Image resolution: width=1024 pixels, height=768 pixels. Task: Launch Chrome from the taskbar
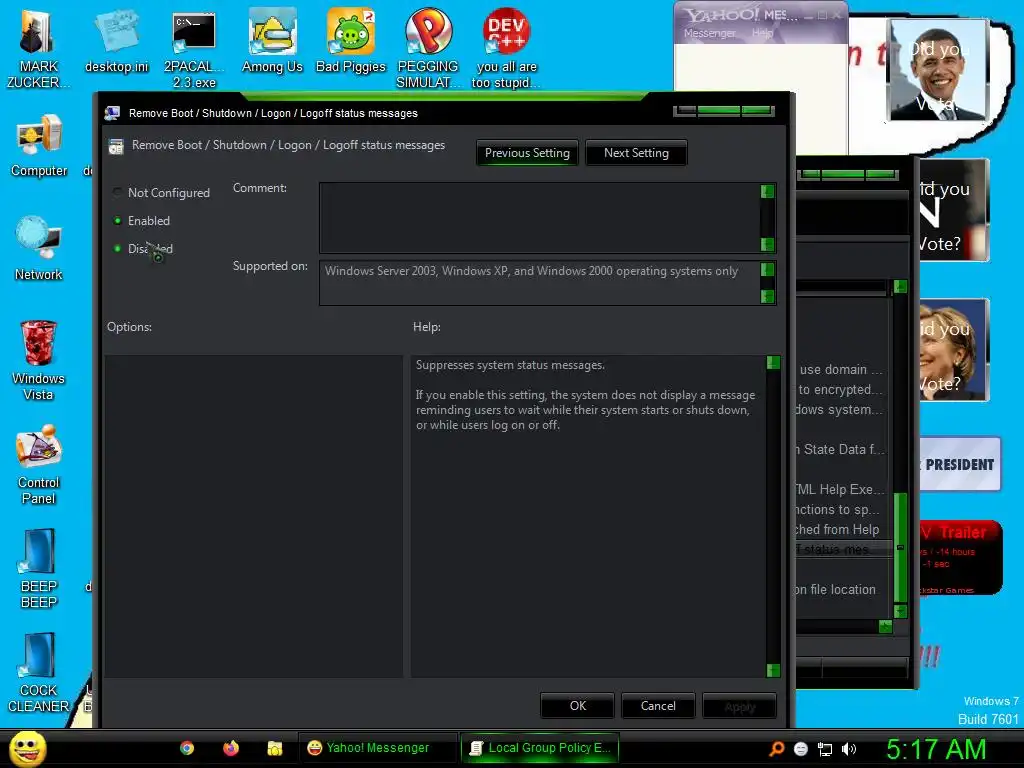point(187,748)
